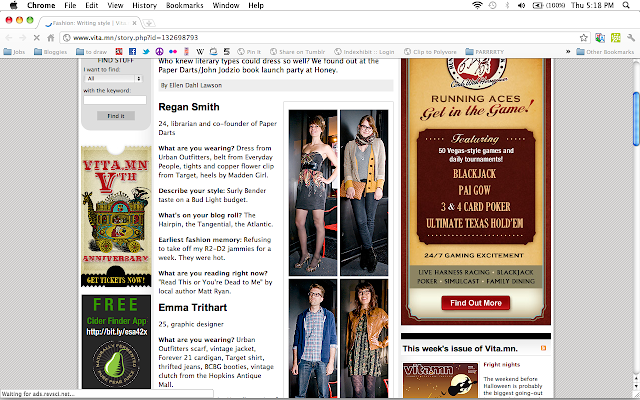This screenshot has width=640, height=400.
Task: Close the Fashion: Writing style tab
Action: [134, 23]
